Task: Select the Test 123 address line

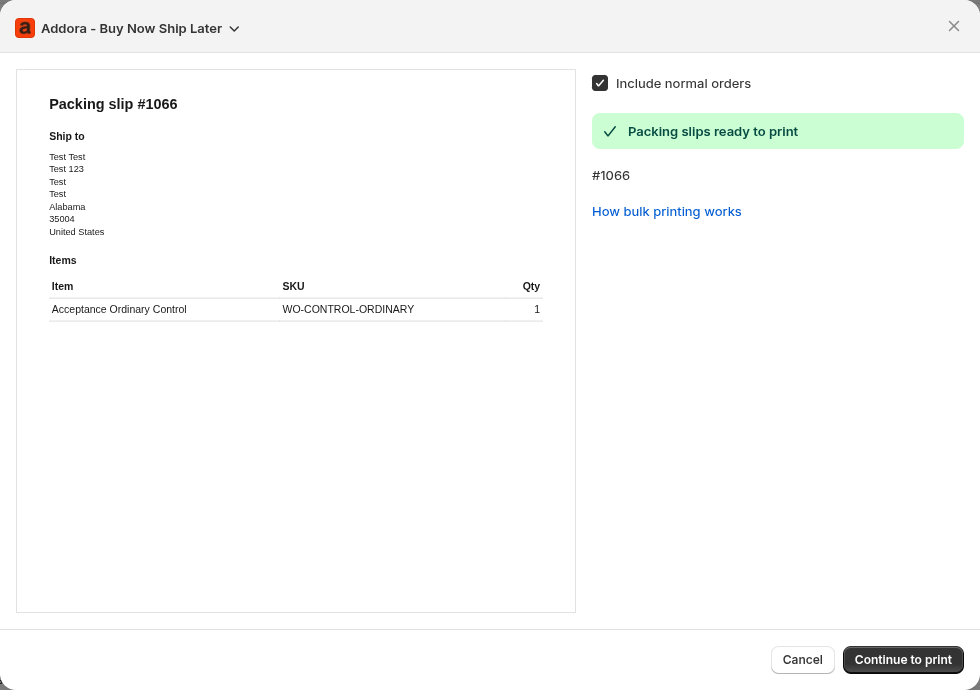Action: click(x=66, y=169)
